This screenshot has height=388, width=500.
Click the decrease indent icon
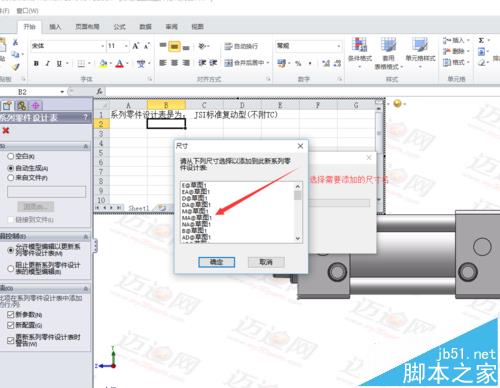coord(202,63)
